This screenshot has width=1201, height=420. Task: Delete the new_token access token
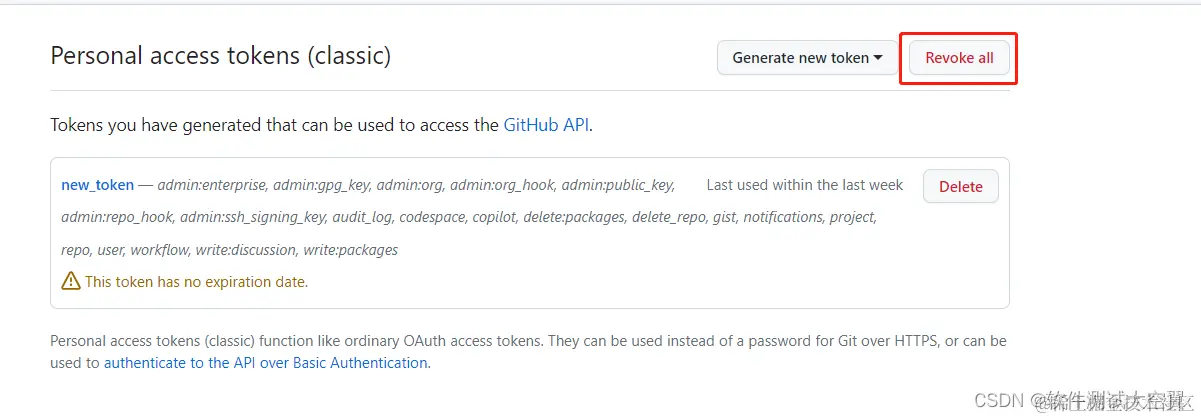pyautogui.click(x=960, y=186)
